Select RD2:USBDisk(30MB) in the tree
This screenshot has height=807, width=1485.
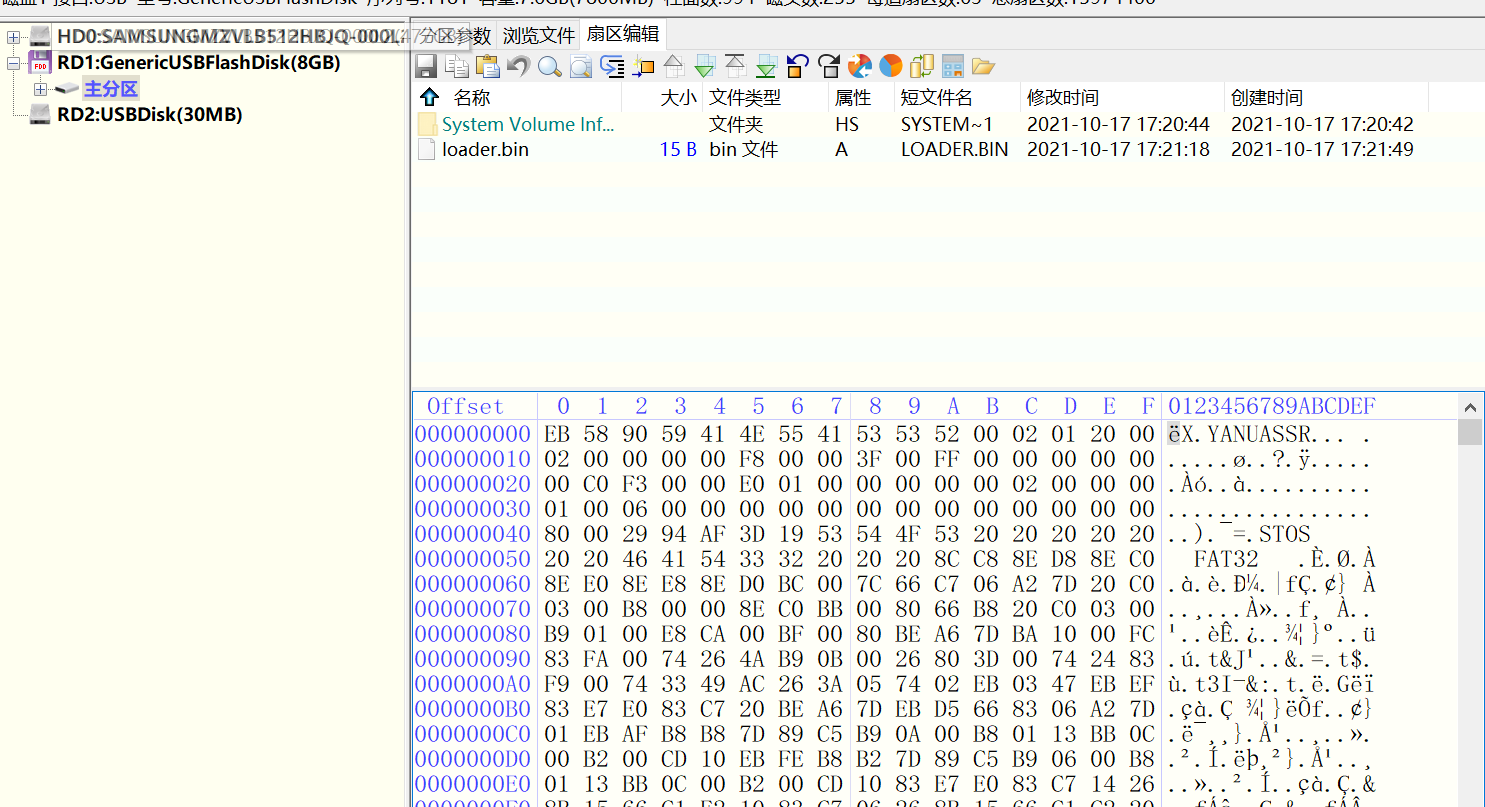coord(149,114)
